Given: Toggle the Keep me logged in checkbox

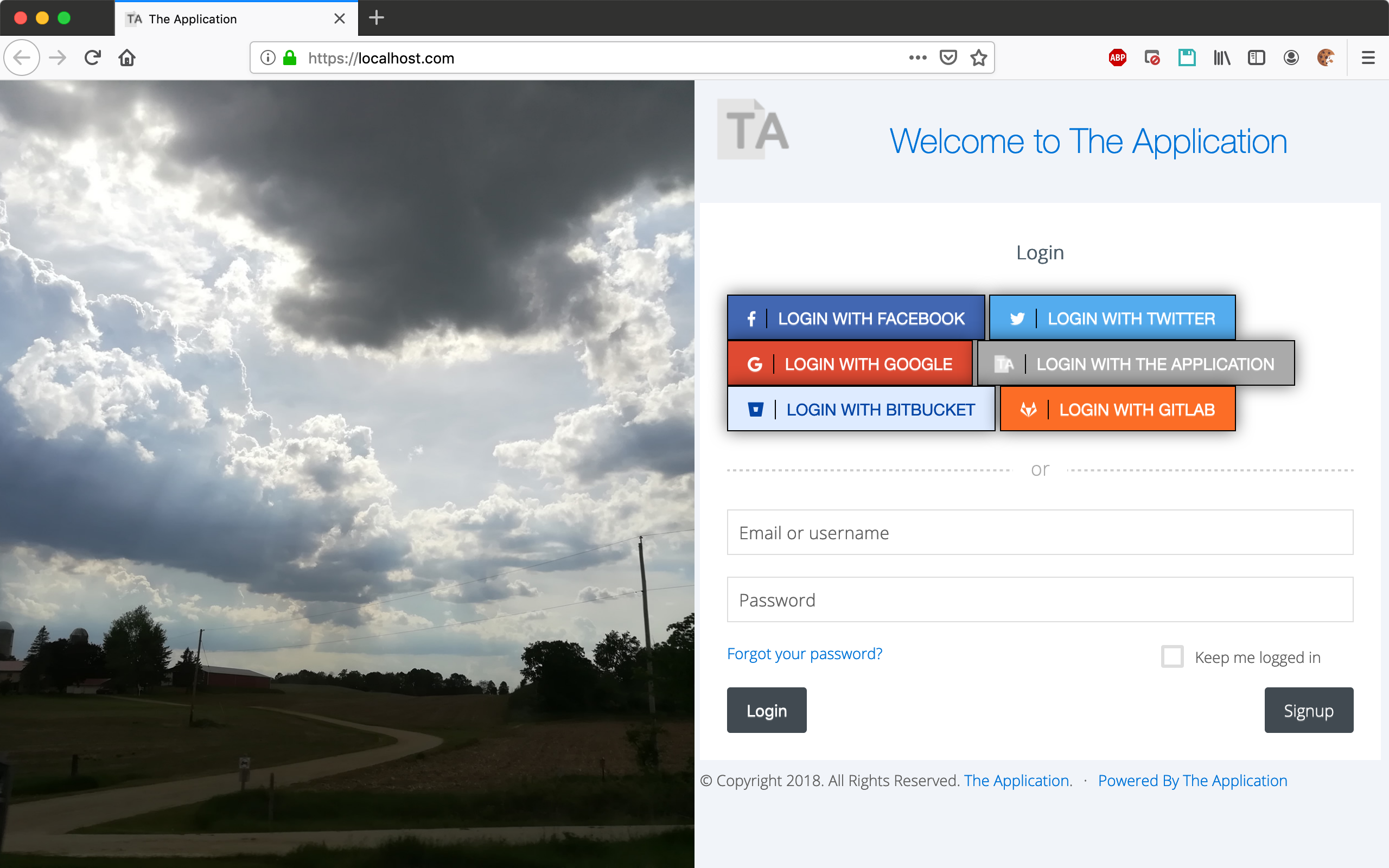Looking at the screenshot, I should (x=1172, y=656).
